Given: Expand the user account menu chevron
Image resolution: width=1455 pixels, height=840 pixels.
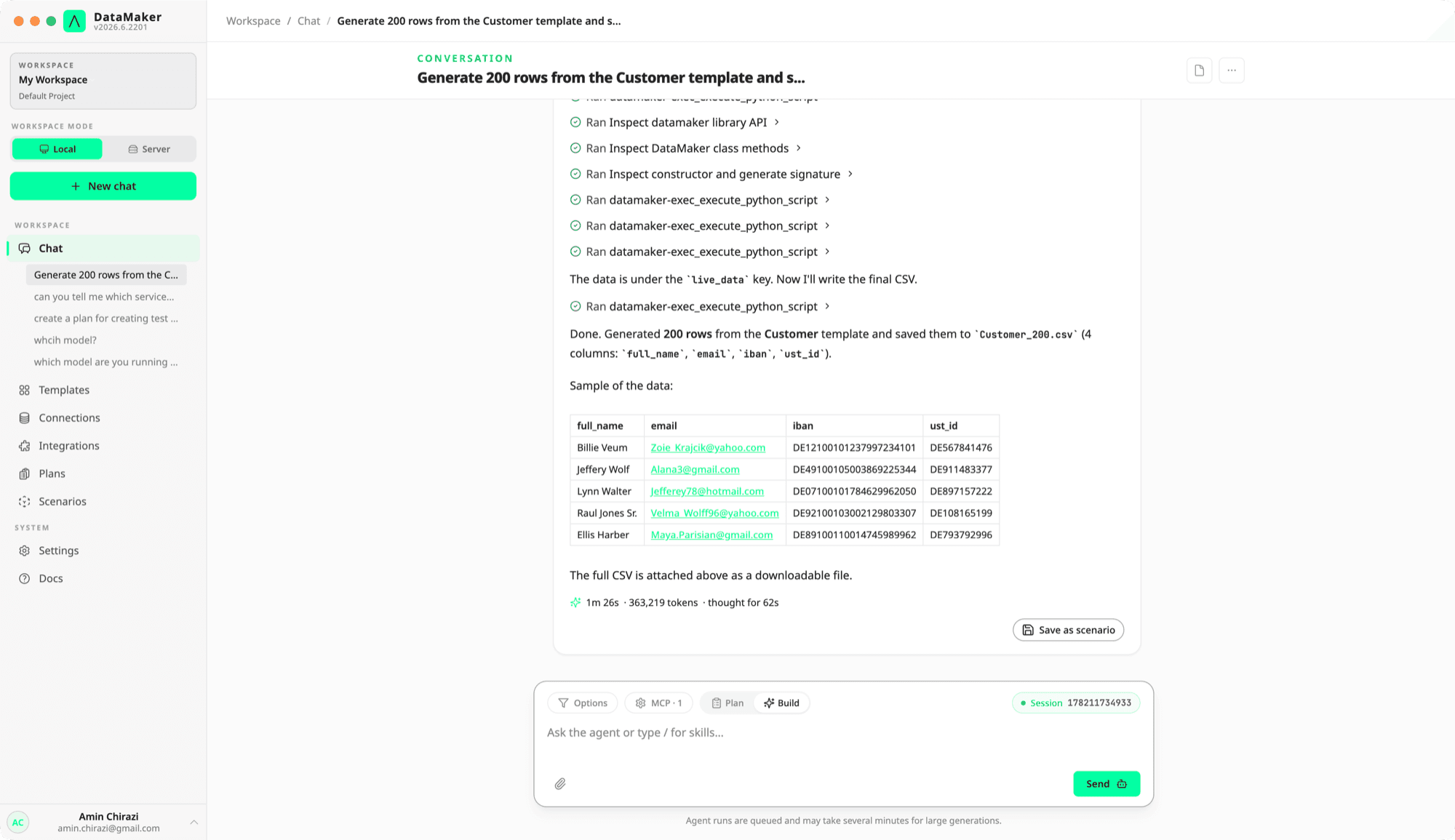Looking at the screenshot, I should pyautogui.click(x=194, y=822).
